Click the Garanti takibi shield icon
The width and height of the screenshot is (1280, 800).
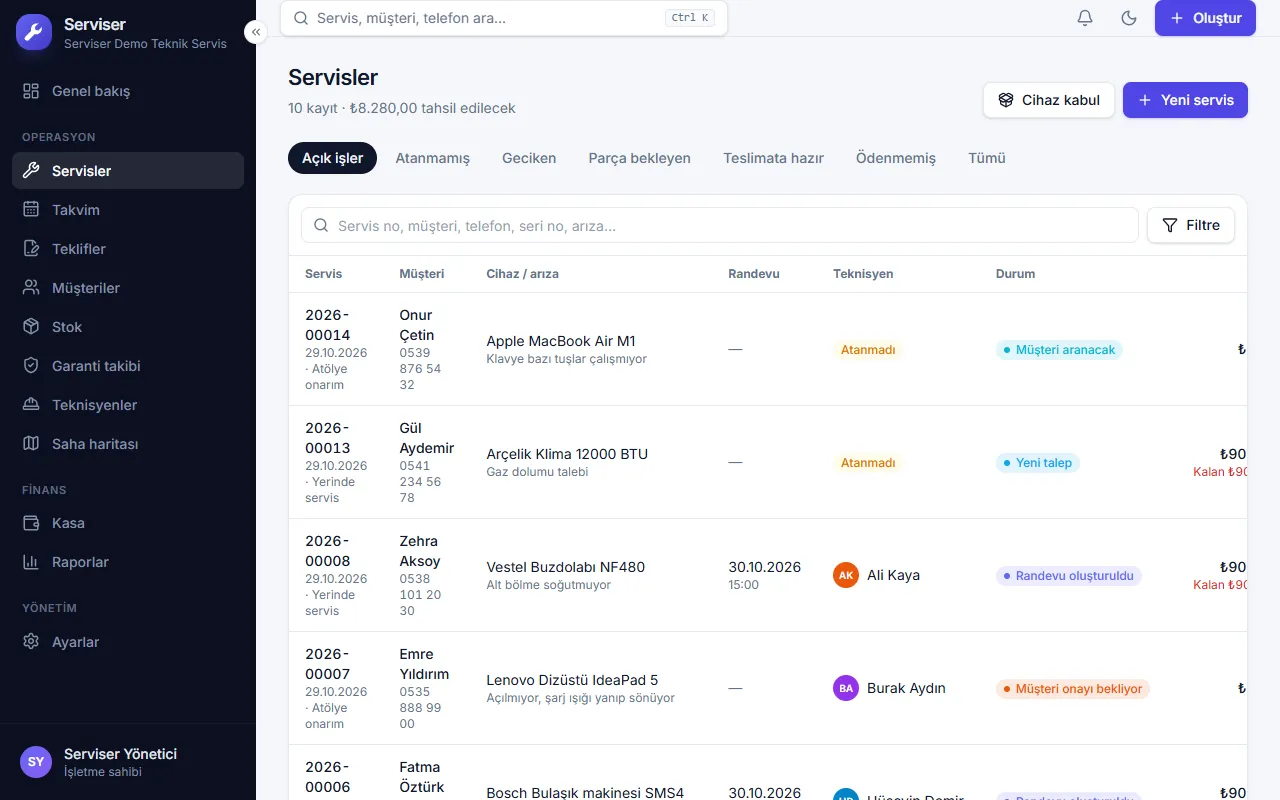point(32,366)
